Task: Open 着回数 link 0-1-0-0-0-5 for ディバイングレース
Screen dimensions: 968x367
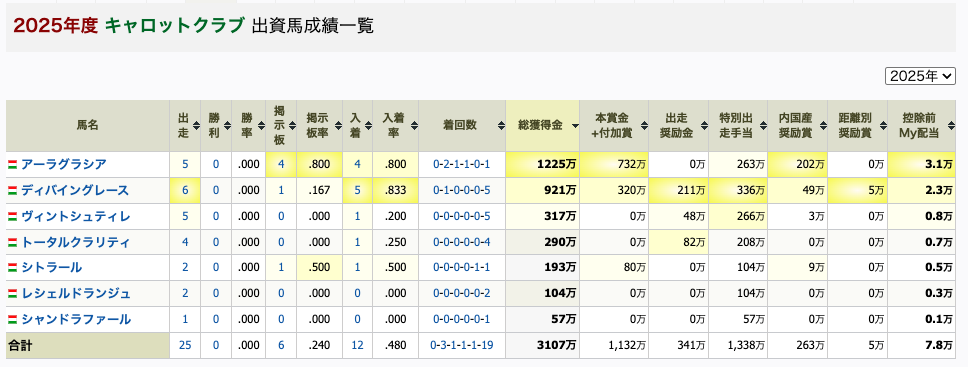Action: click(462, 190)
